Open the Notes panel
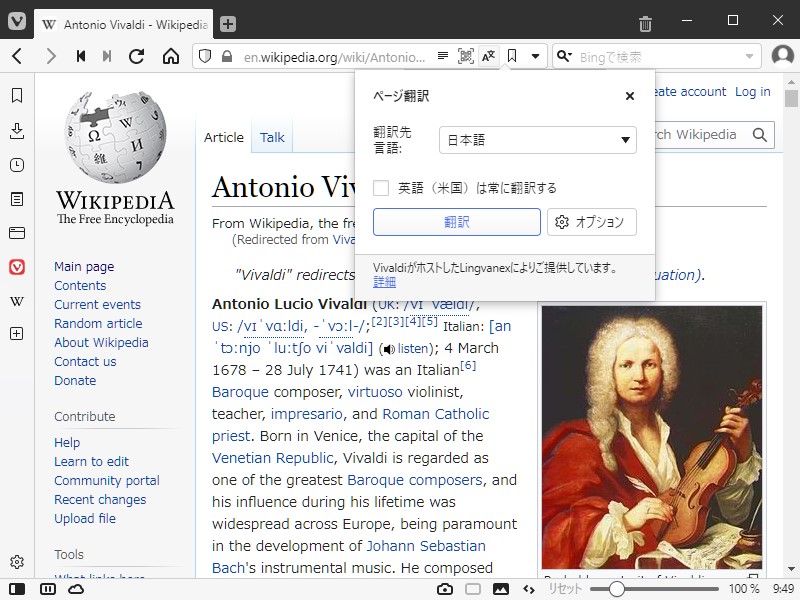This screenshot has width=800, height=600. pos(16,199)
